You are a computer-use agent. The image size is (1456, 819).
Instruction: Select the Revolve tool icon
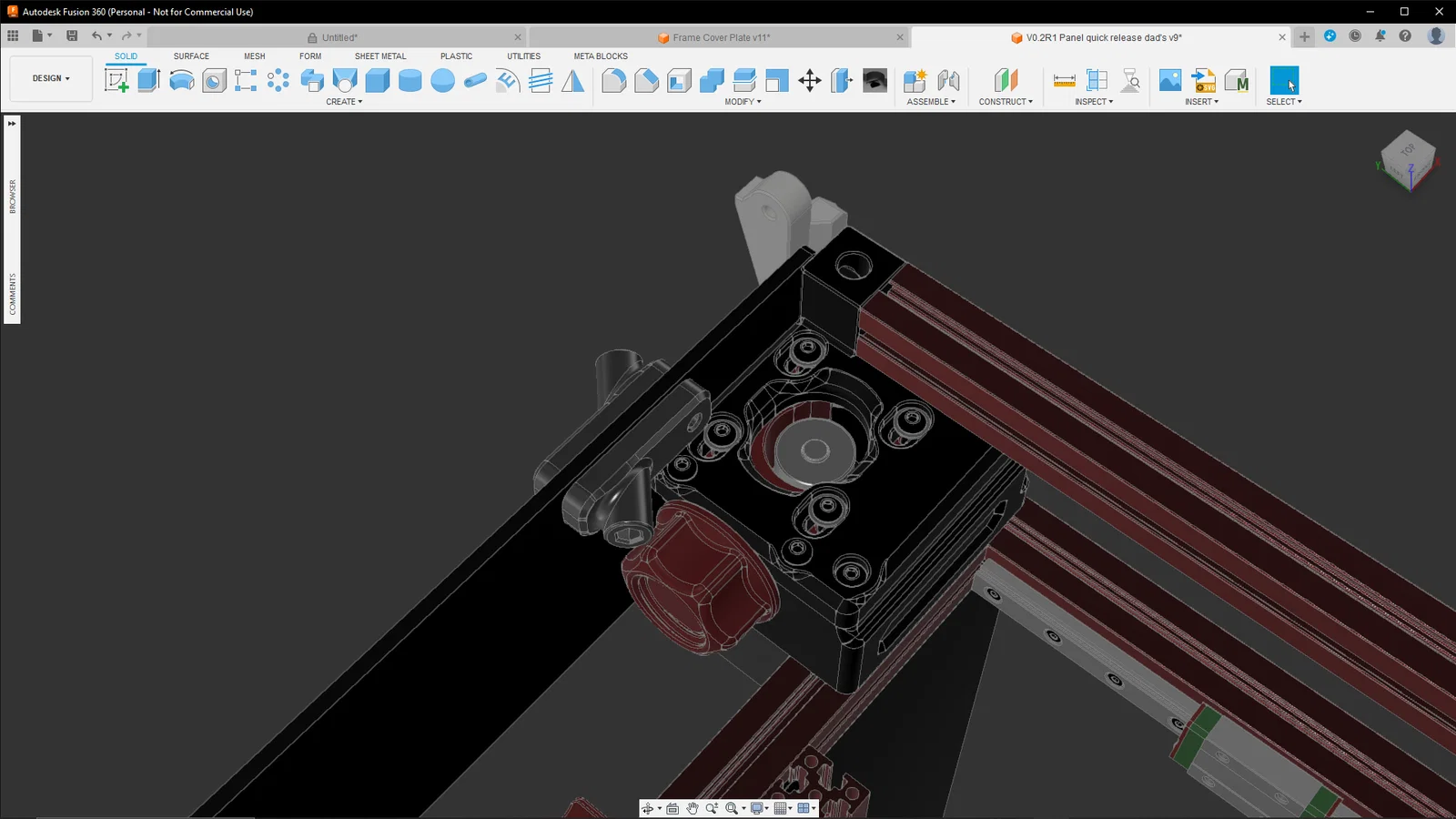tap(181, 80)
